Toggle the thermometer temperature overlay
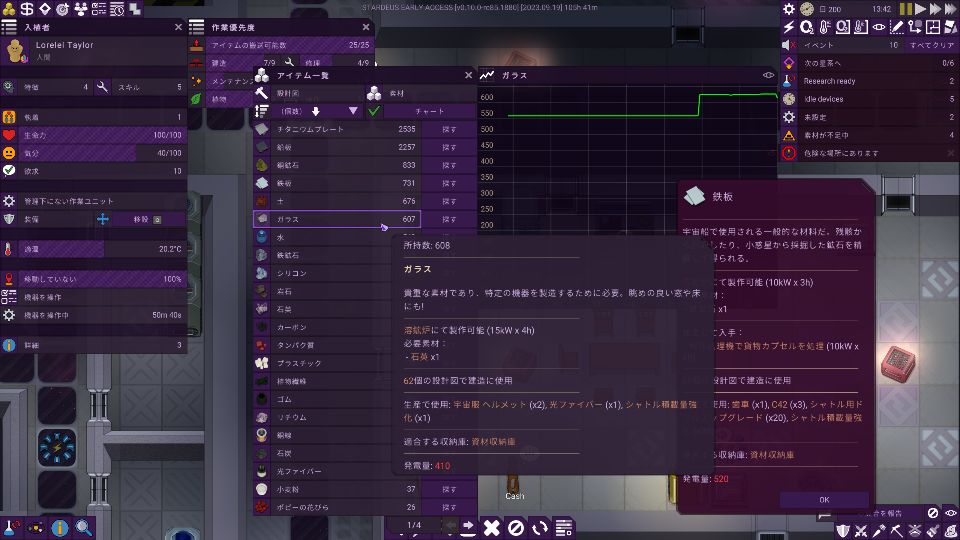 pyautogui.click(x=825, y=27)
